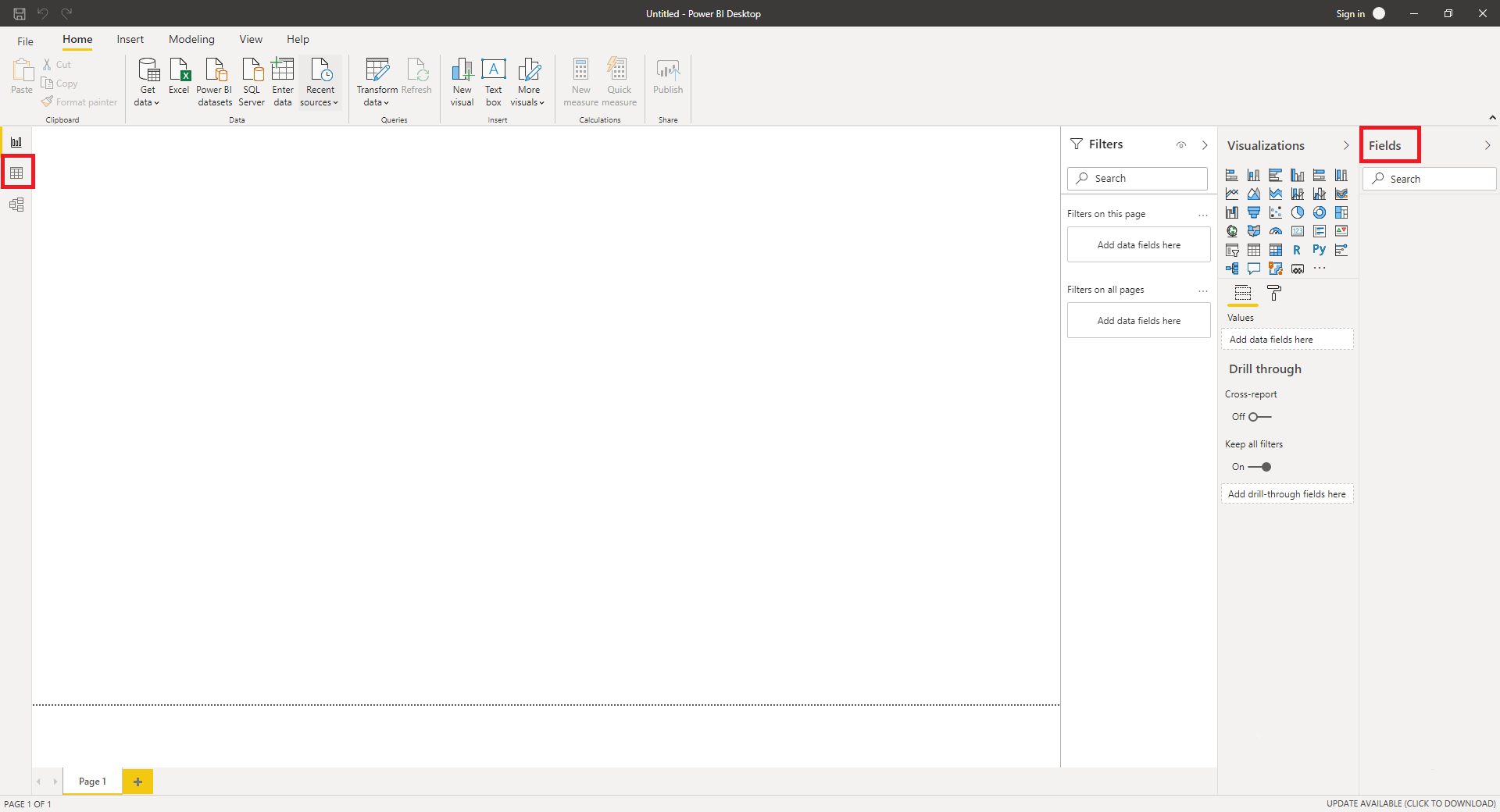
Task: Collapse the Visualizations pane chevron
Action: click(1345, 145)
